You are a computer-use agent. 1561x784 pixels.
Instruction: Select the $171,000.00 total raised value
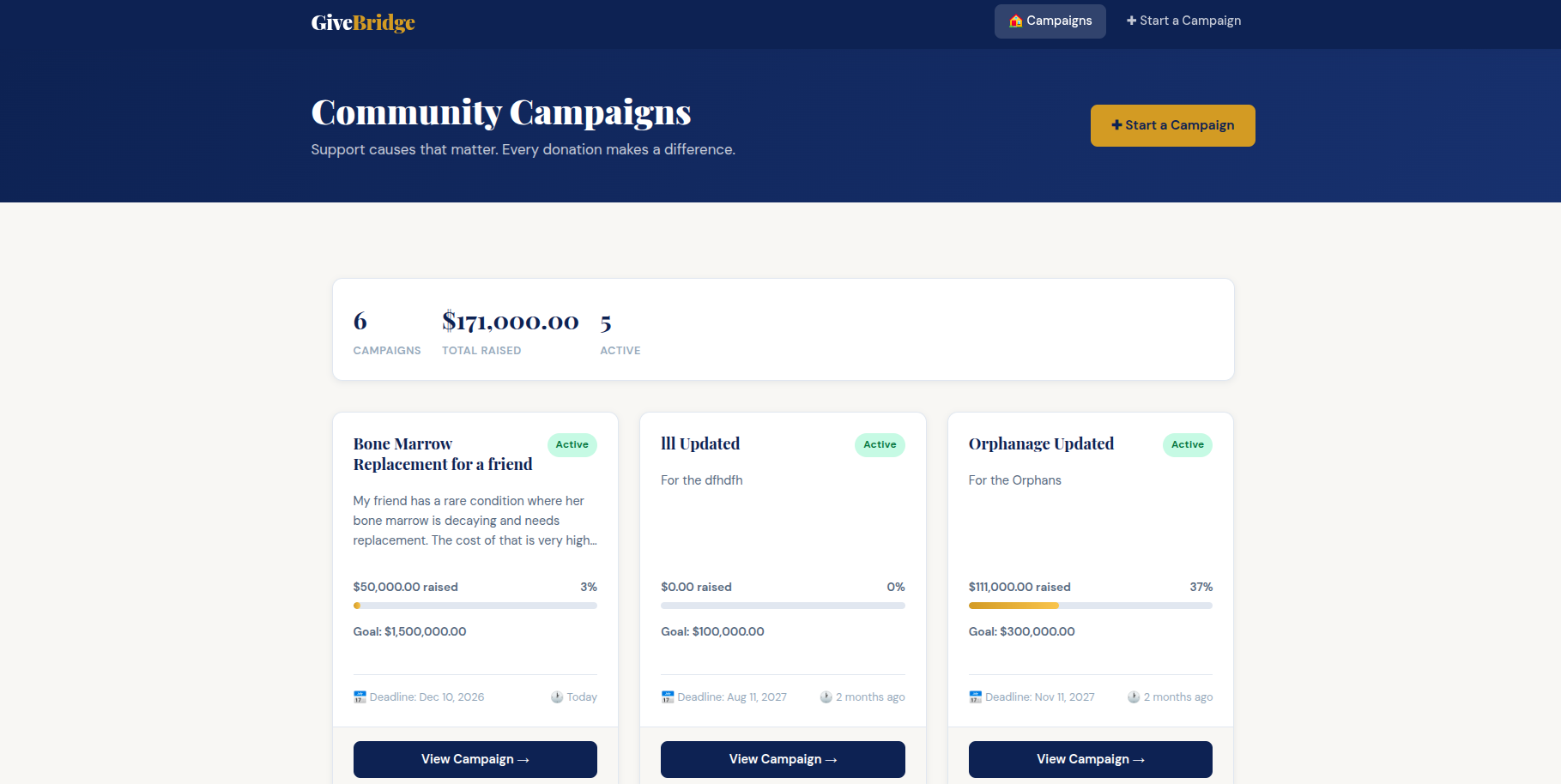[x=511, y=322]
